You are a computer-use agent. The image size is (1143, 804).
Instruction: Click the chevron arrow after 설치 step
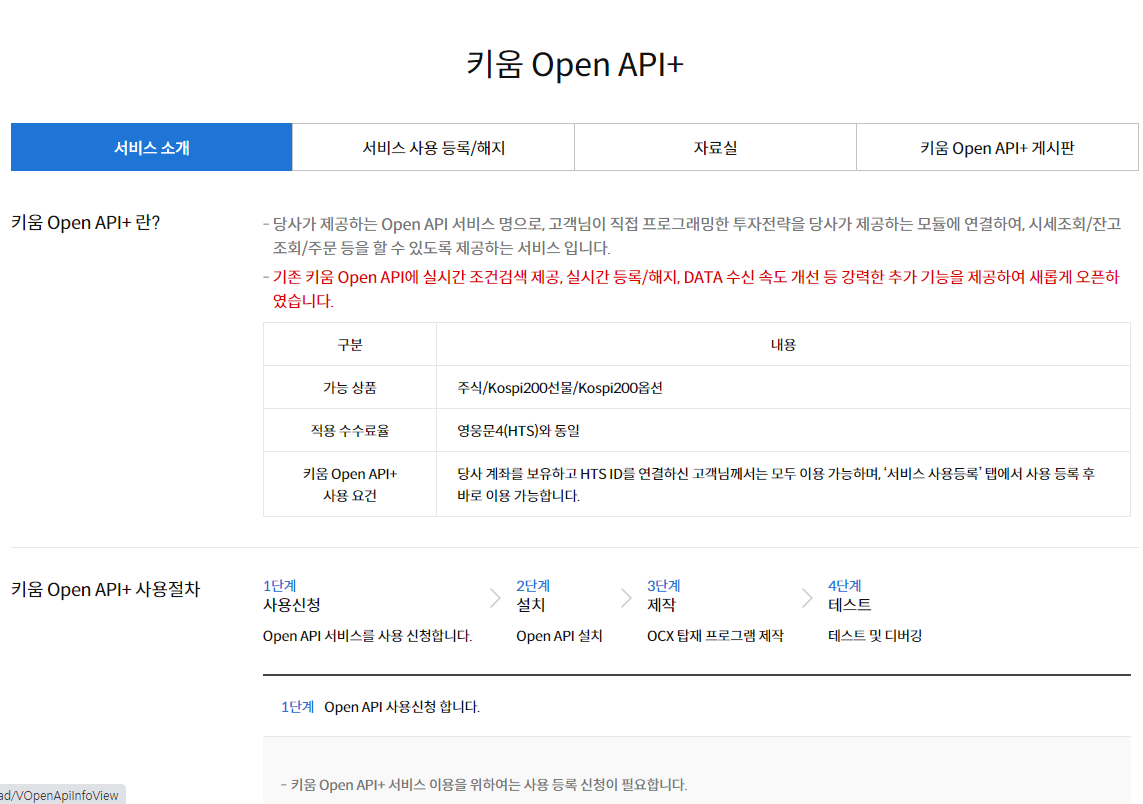click(626, 598)
